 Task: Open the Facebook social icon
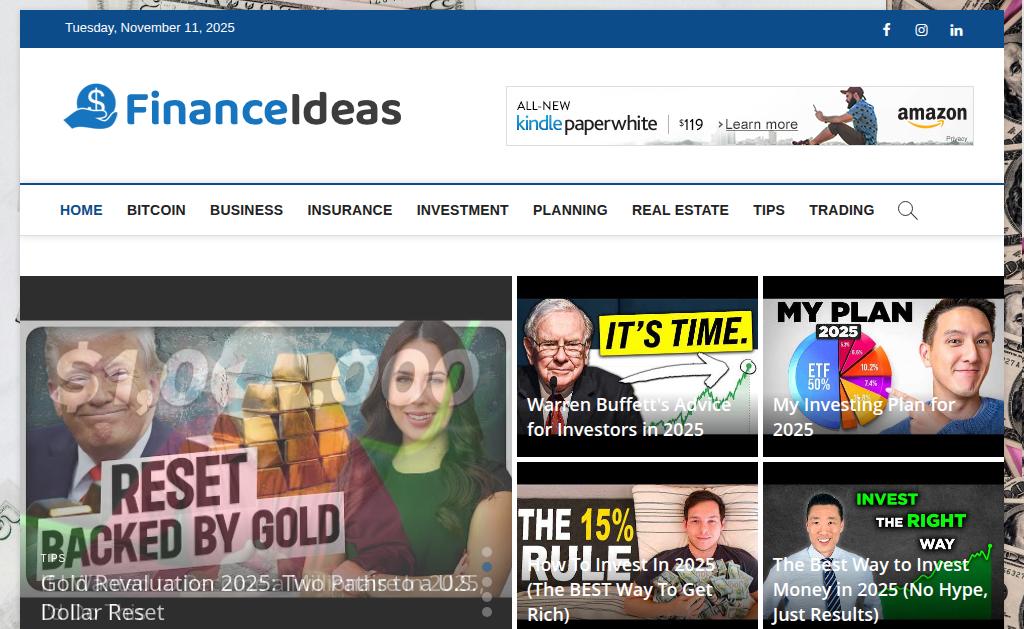pos(886,30)
